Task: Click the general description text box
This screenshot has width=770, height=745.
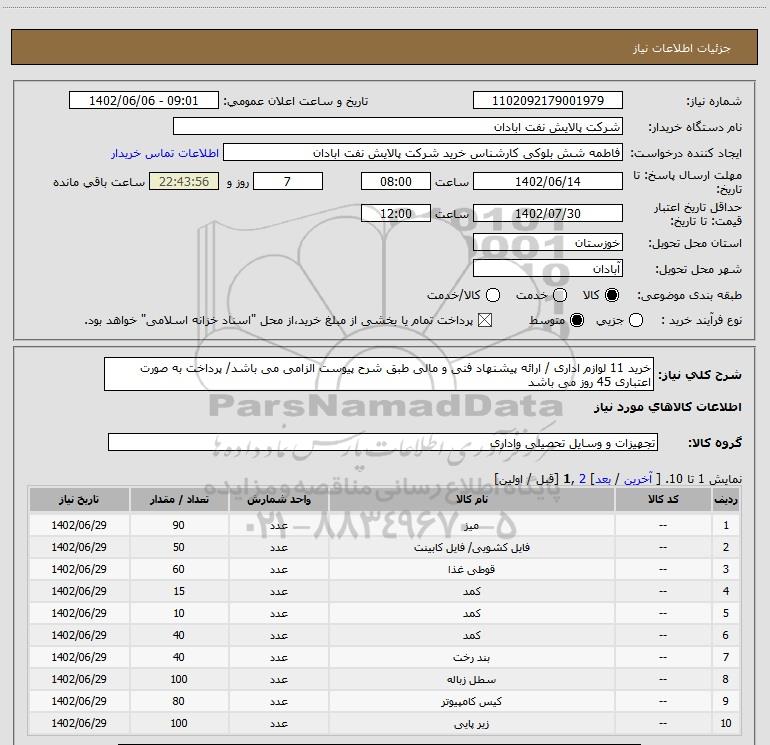Action: point(379,374)
